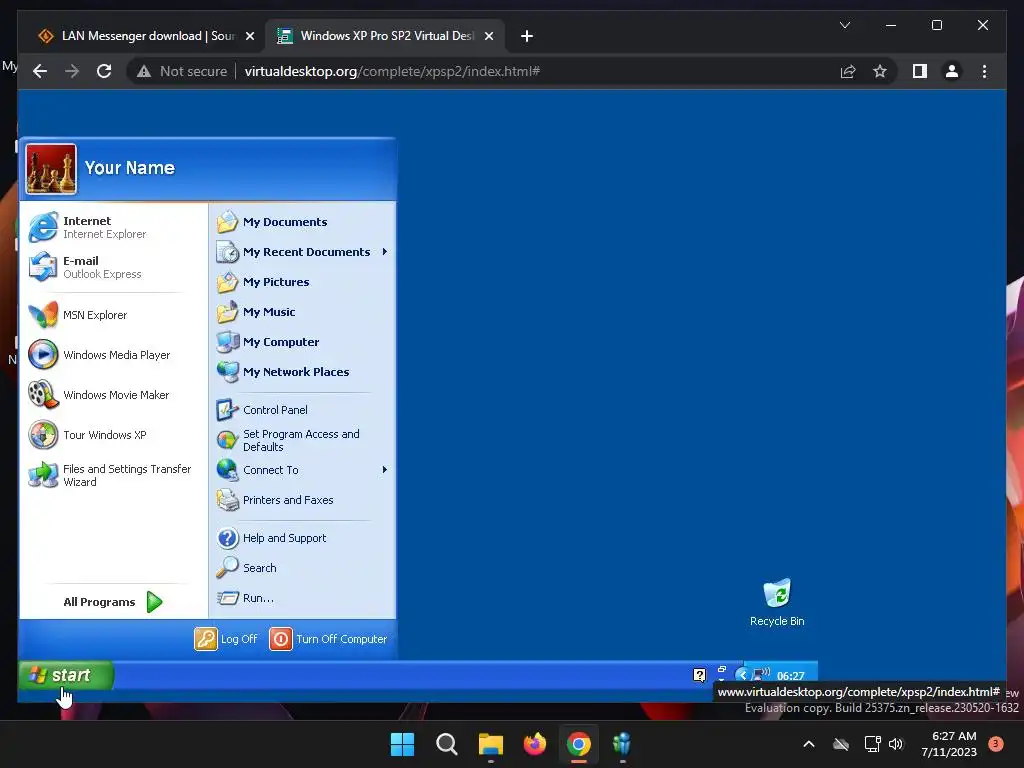Open Set Program Access and Defaults
This screenshot has width=1024, height=768.
[288, 440]
